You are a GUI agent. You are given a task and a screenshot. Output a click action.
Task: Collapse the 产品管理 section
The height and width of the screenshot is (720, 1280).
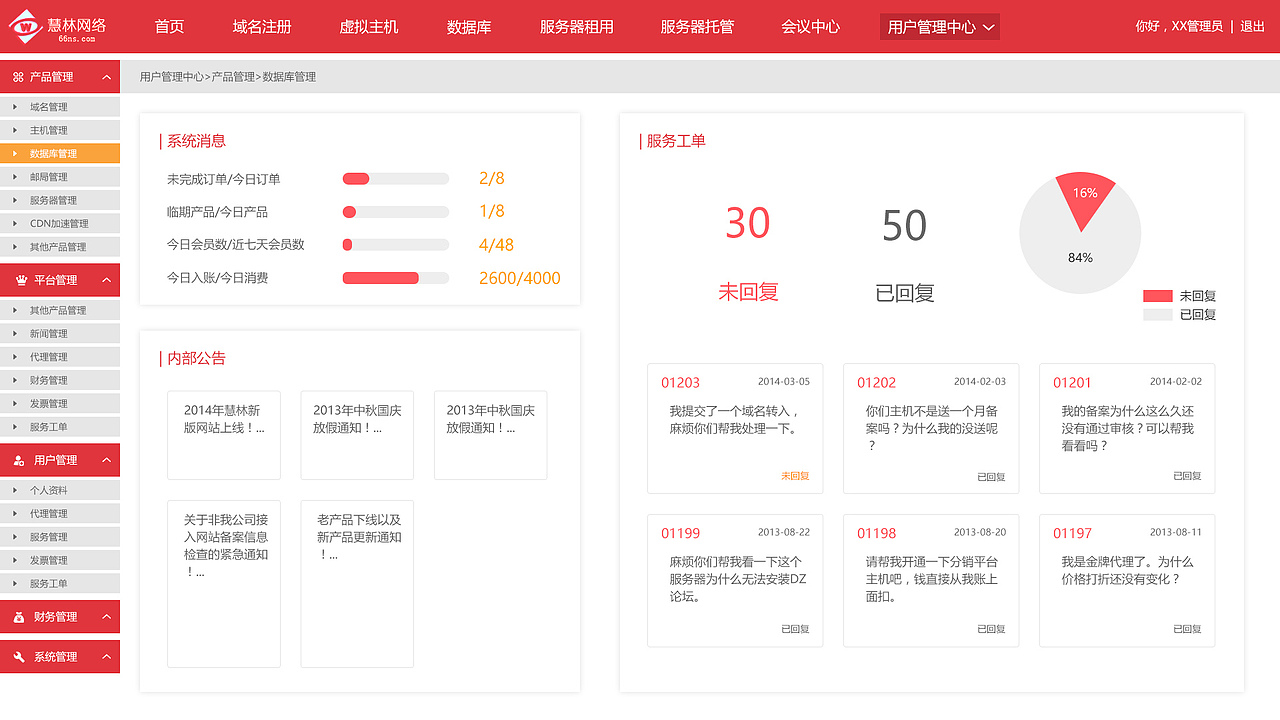(108, 76)
